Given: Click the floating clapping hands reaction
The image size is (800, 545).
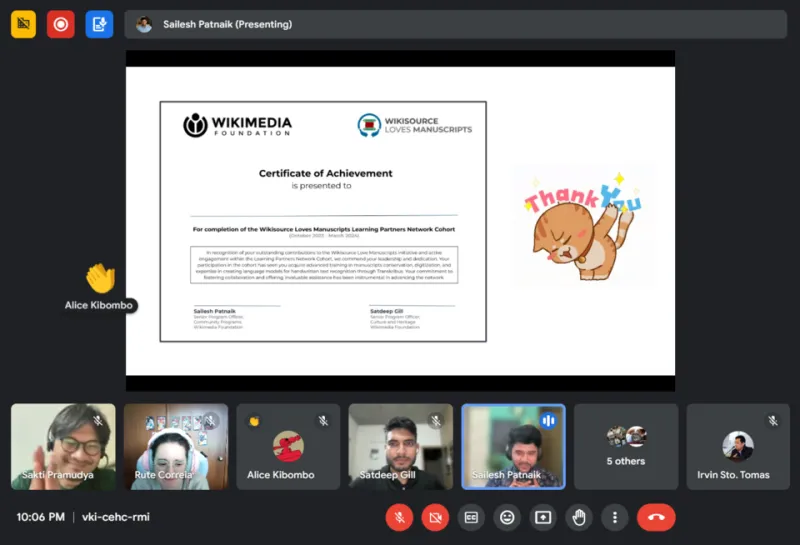Looking at the screenshot, I should [101, 278].
